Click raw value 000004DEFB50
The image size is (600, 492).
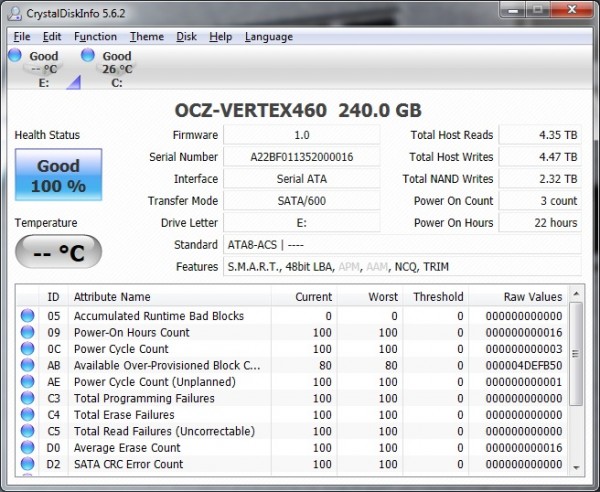click(524, 365)
